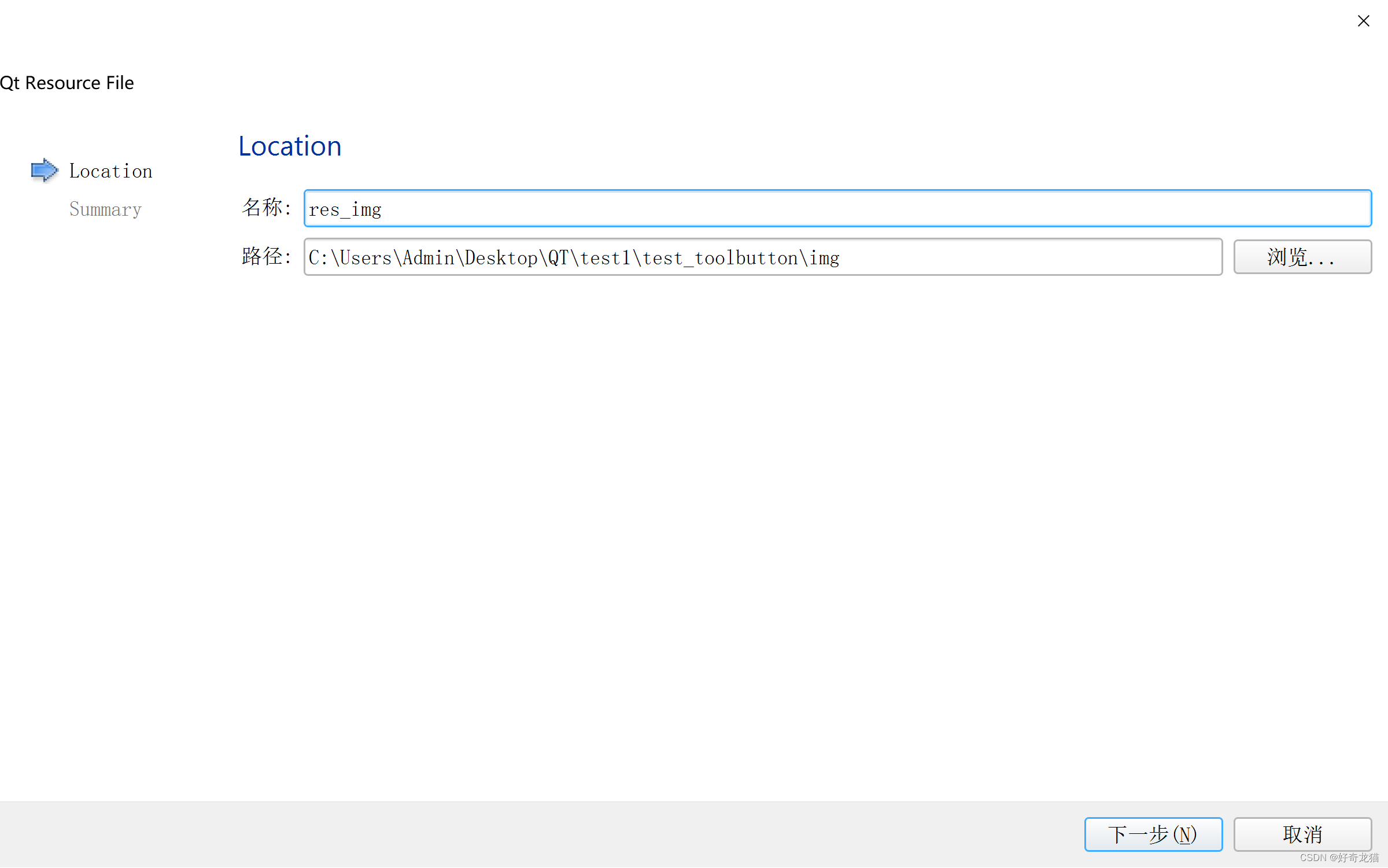Viewport: 1388px width, 868px height.
Task: Click the 路径: label
Action: pos(267,256)
